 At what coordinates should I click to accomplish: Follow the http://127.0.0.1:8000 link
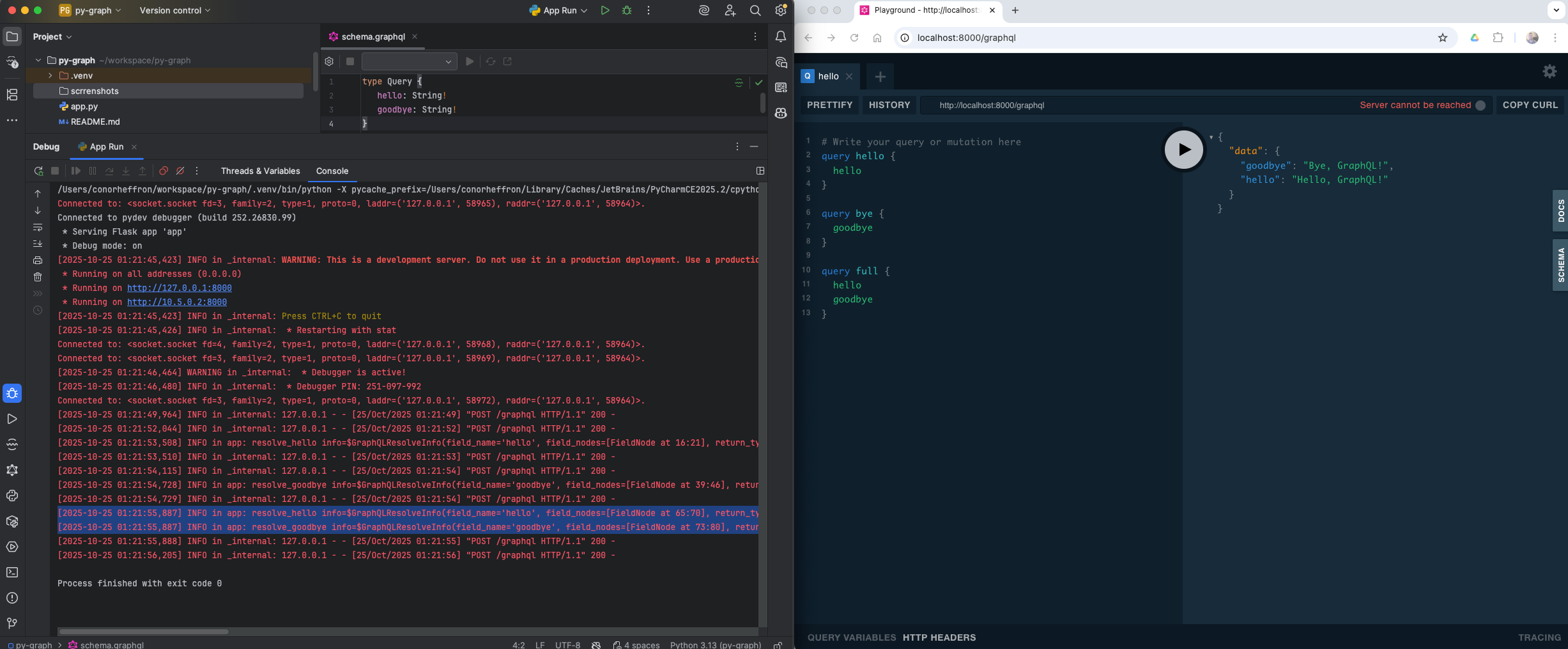pos(179,288)
